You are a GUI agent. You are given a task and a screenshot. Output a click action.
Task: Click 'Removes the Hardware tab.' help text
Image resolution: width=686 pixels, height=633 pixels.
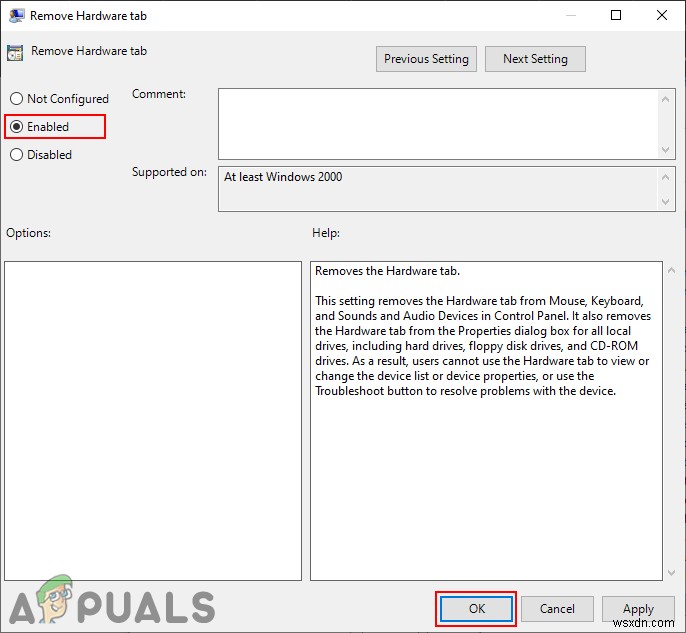point(387,271)
